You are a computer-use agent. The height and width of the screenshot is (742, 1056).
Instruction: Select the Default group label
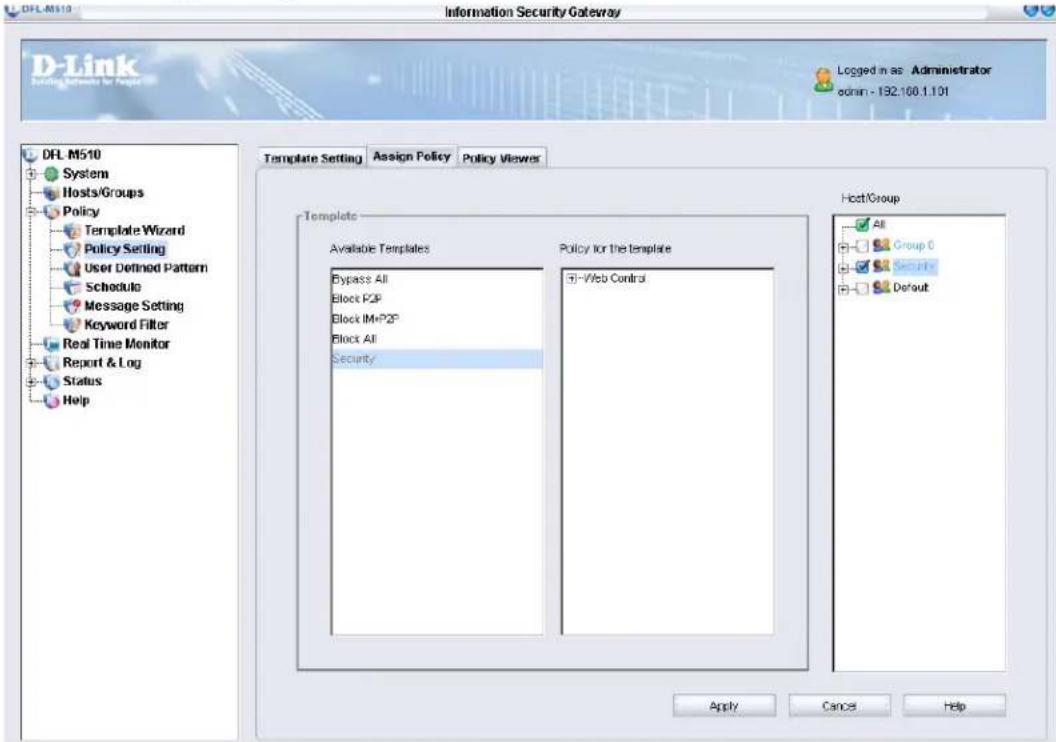[911, 288]
